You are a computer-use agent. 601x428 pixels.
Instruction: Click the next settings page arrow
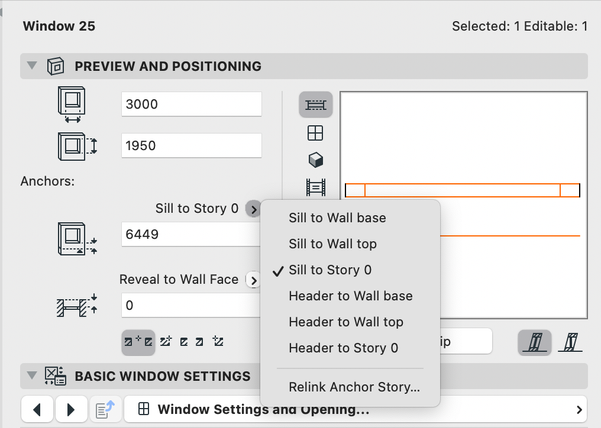click(70, 409)
